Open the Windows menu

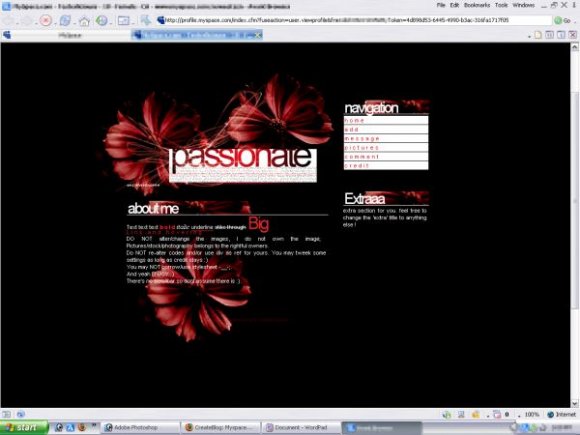click(523, 5)
